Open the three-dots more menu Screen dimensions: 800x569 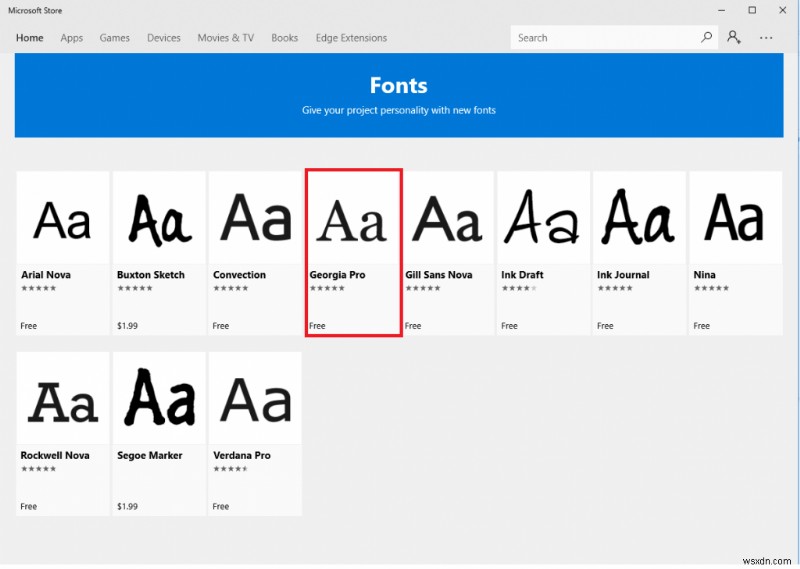(766, 38)
